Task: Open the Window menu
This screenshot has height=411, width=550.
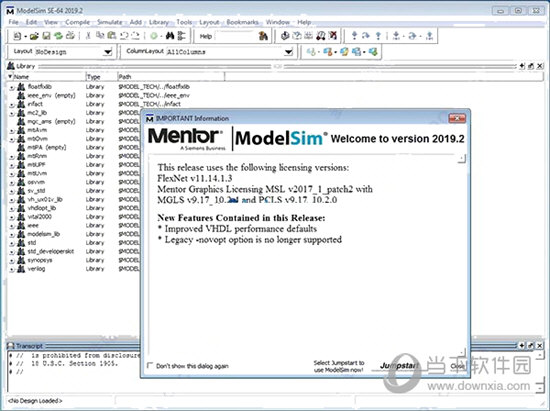Action: point(277,22)
